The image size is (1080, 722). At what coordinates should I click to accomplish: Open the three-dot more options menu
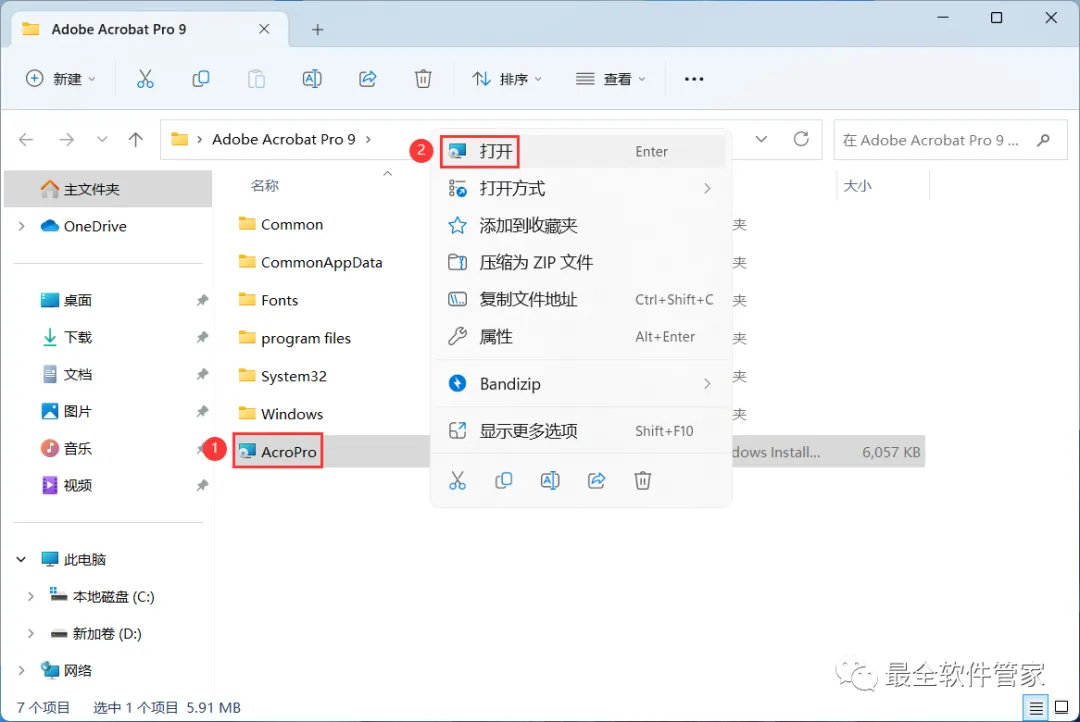694,79
